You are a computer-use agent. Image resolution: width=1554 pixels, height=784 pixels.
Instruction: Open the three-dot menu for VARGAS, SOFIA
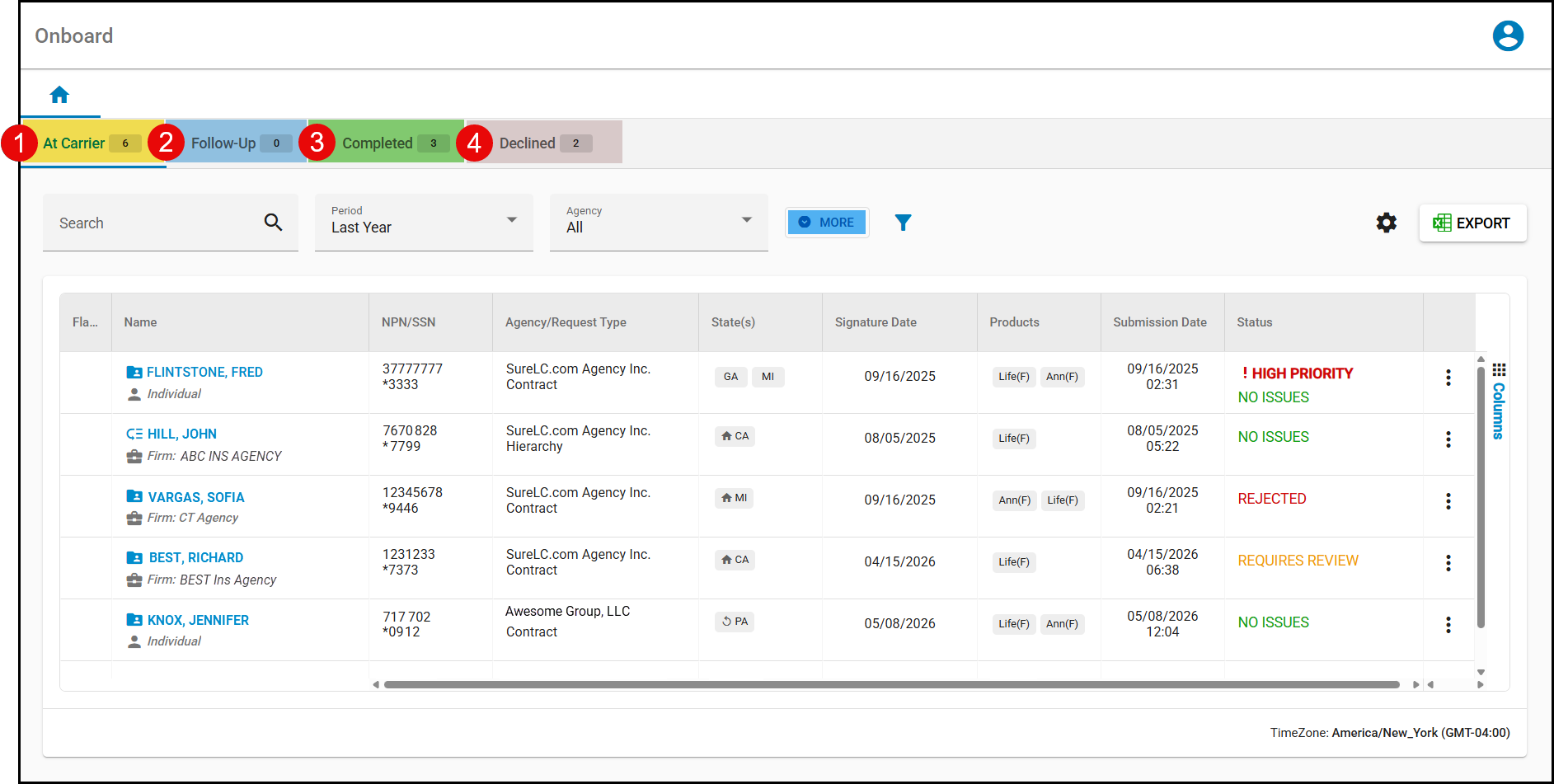pos(1448,501)
